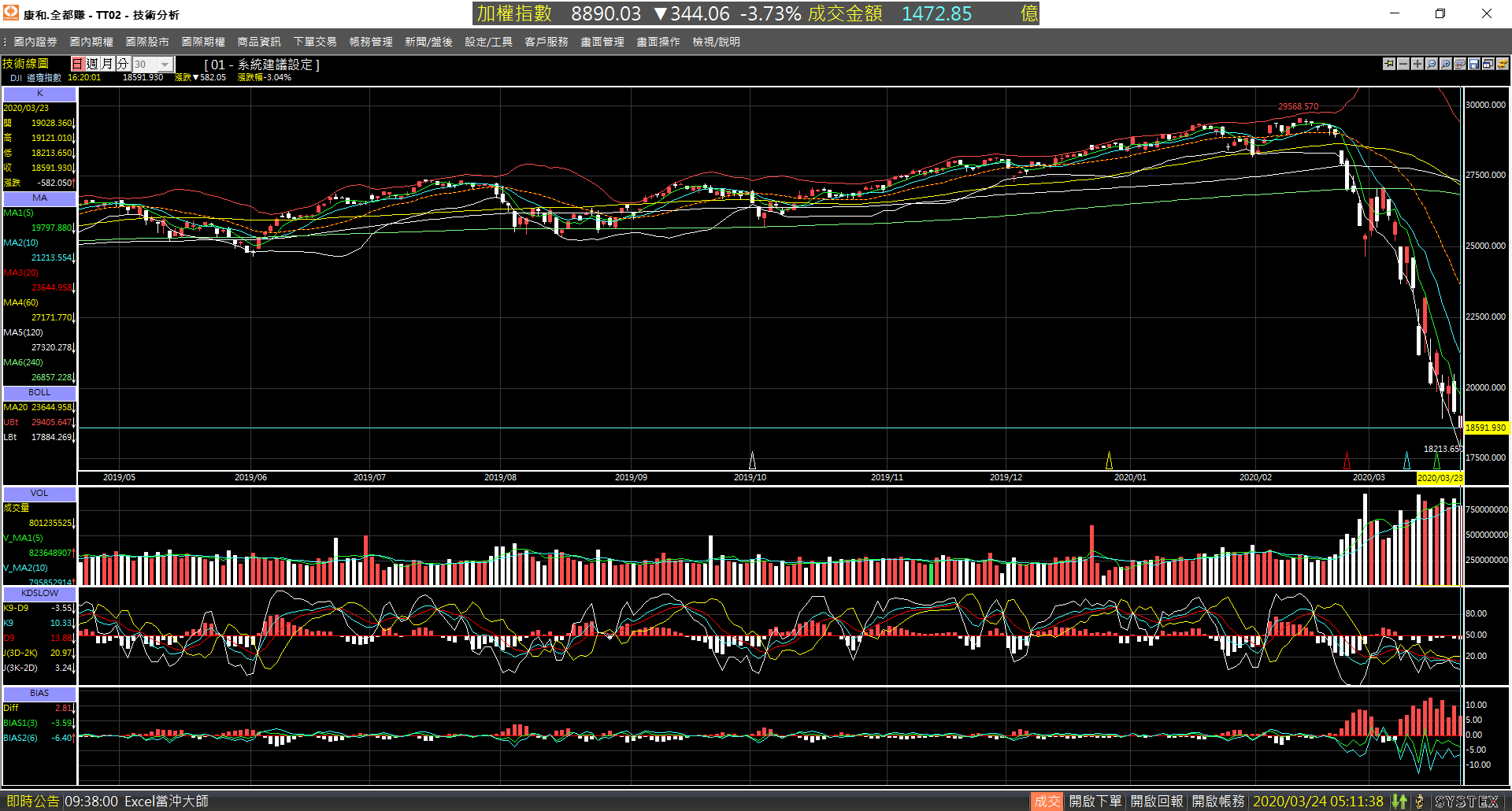1512x811 pixels.
Task: Click the 29568.570 high price annotation
Action: tap(1298, 107)
